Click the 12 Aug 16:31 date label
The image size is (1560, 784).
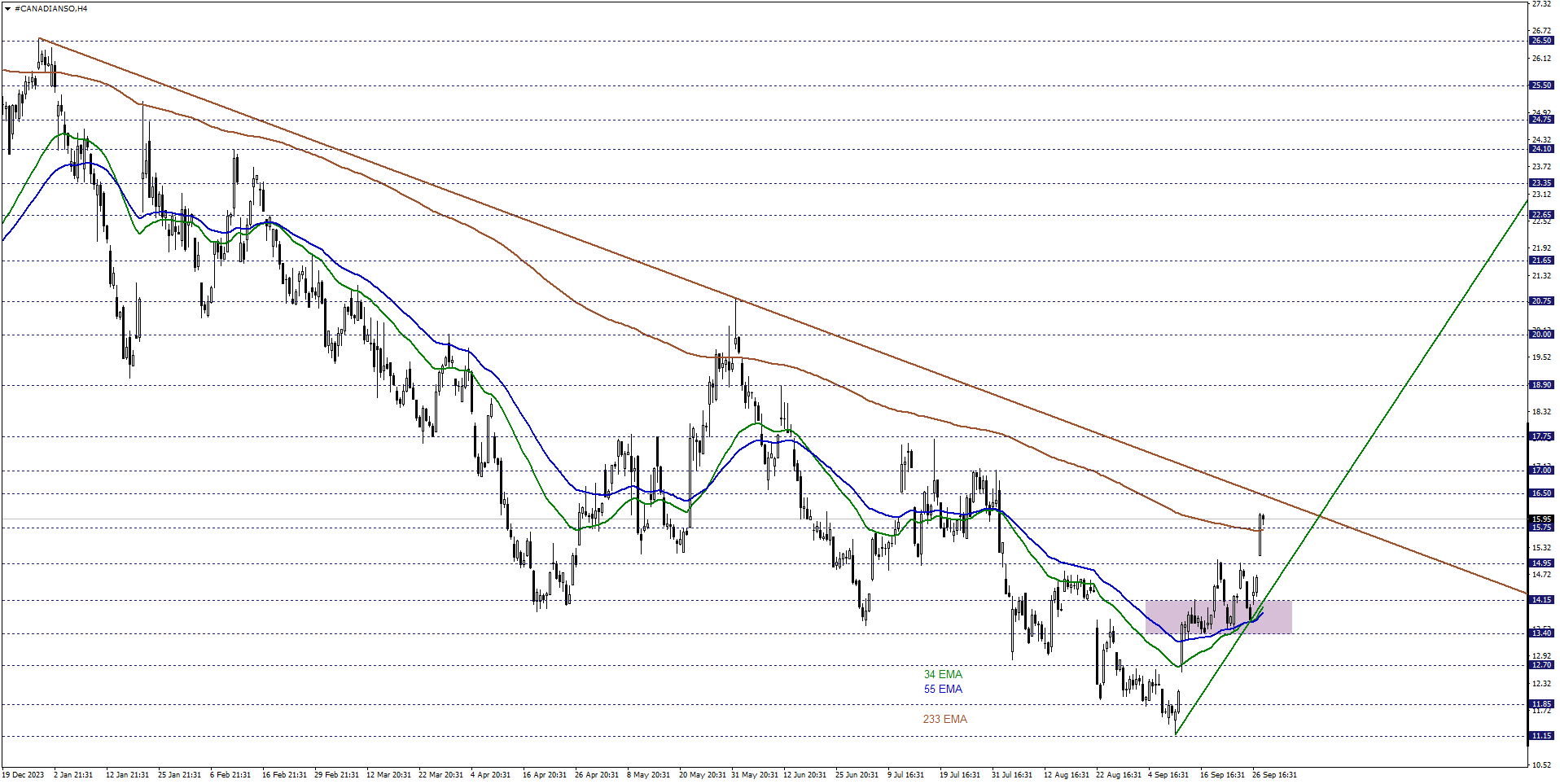(x=1067, y=775)
